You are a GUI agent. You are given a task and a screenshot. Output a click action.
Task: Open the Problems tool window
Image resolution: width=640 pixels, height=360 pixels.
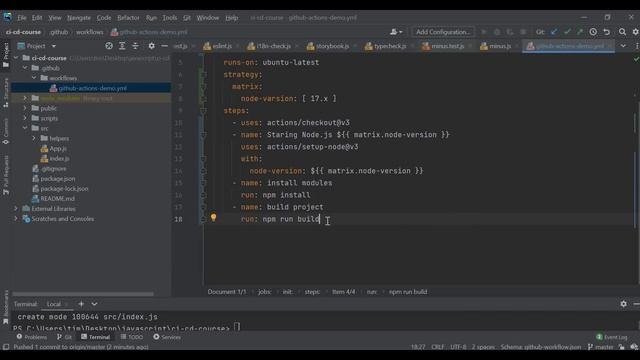(32, 337)
